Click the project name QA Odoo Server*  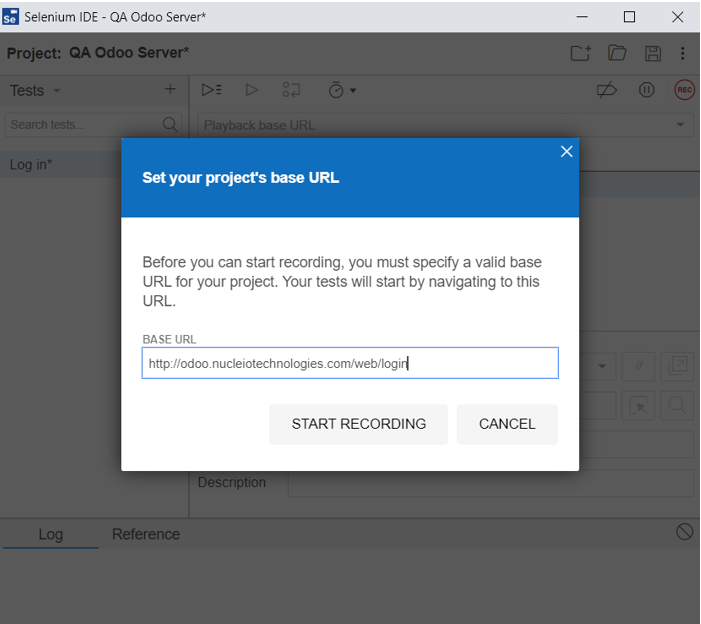(x=129, y=53)
